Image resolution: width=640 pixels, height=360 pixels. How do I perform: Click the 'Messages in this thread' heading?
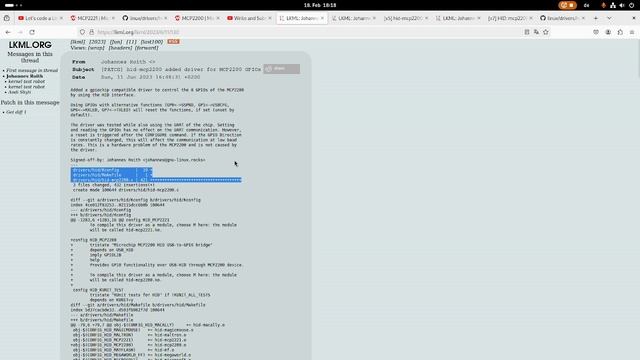[x=30, y=57]
